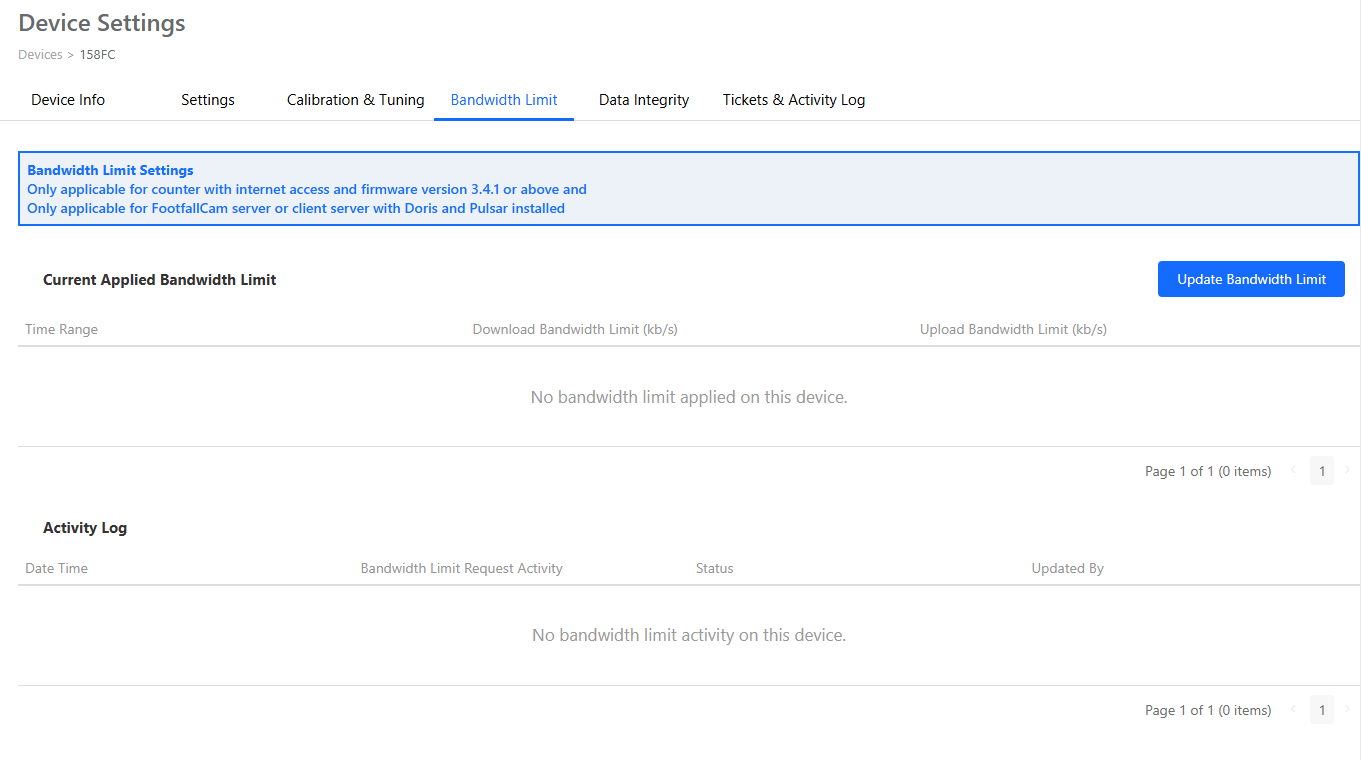Open the Data Integrity tab
Image resolution: width=1361 pixels, height=760 pixels.
click(x=643, y=99)
